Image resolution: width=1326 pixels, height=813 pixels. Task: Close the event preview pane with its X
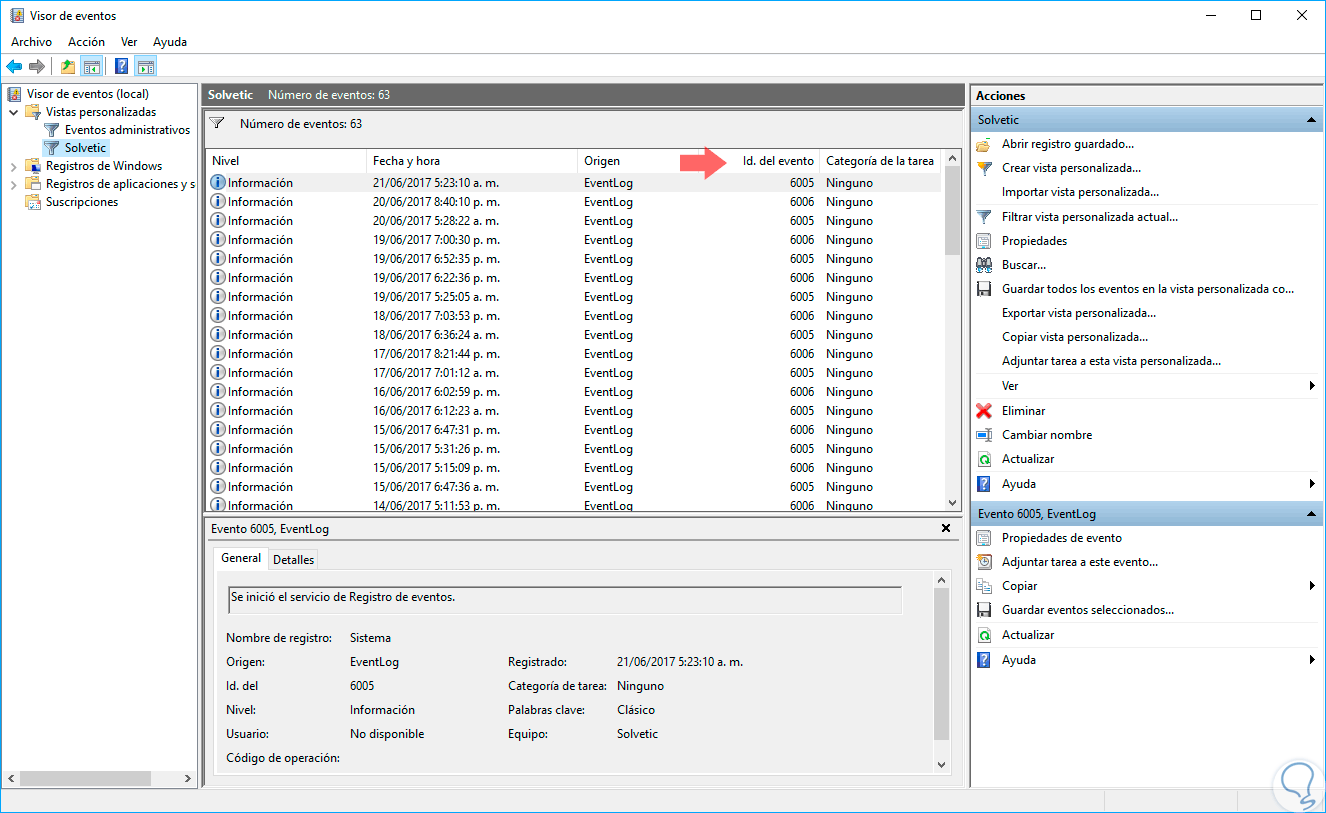click(x=946, y=527)
